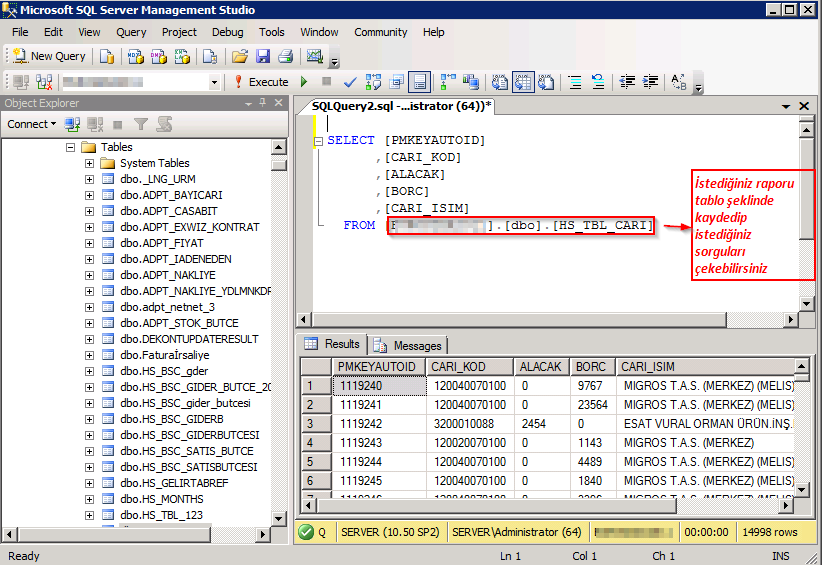Toggle Results to Grid option
The width and height of the screenshot is (822, 565).
(x=523, y=82)
